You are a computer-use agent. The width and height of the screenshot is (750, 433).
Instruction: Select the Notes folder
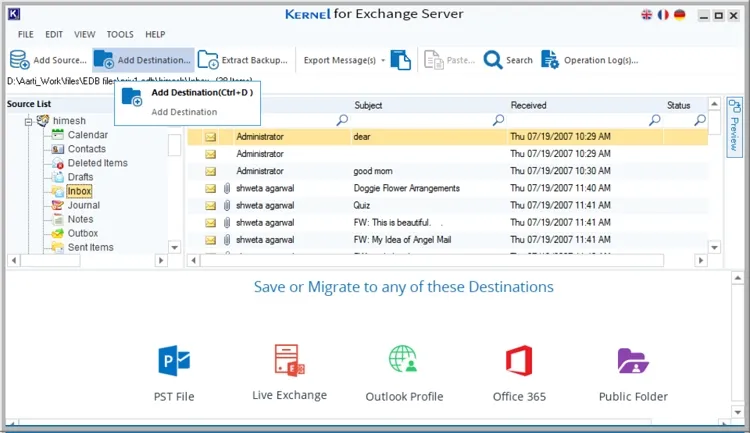coord(80,219)
